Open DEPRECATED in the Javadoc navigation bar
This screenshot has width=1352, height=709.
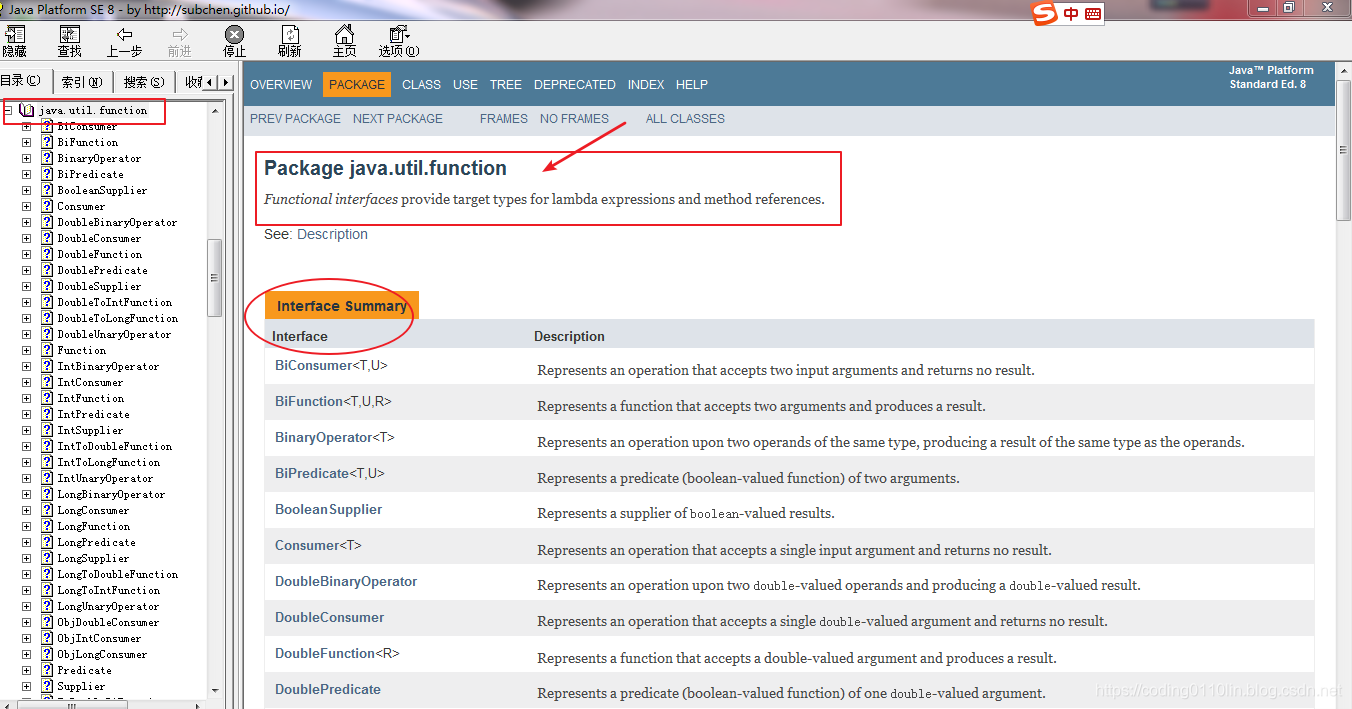tap(575, 85)
